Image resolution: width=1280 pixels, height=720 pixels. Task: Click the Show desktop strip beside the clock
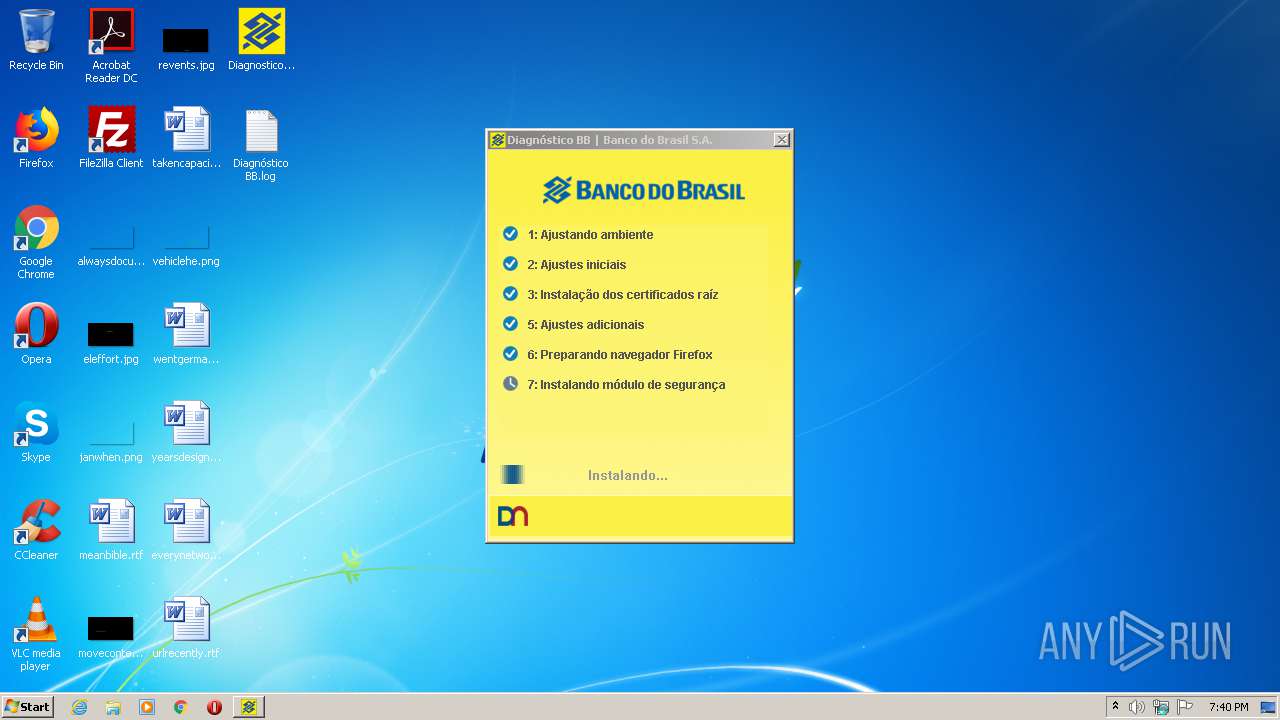click(1269, 707)
